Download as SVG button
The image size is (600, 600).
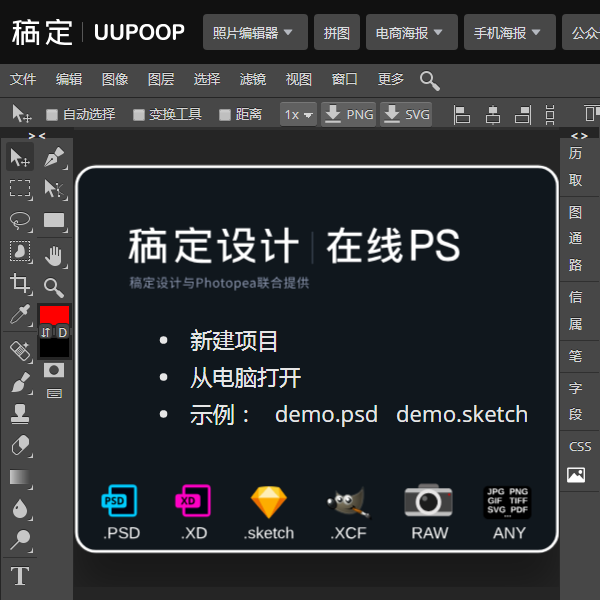(x=406, y=114)
